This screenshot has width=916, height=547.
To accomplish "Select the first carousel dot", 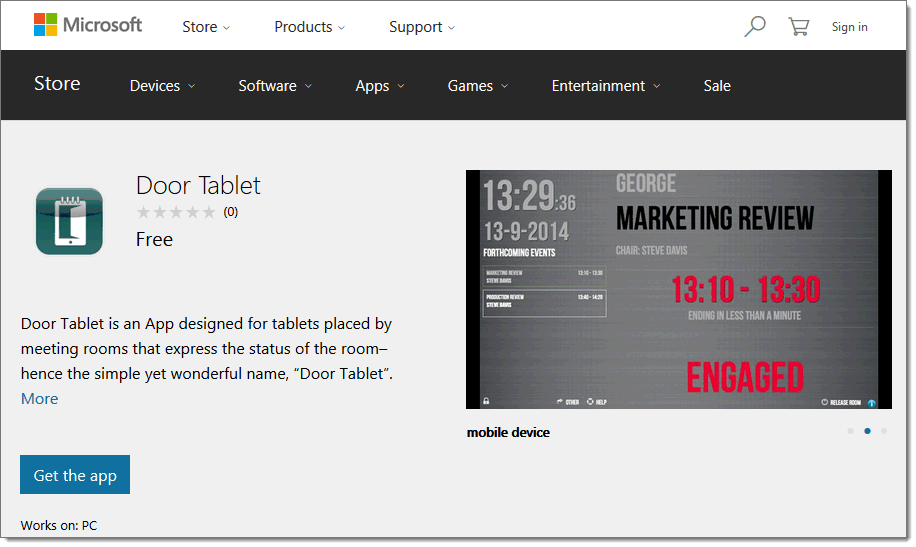I will coord(850,431).
